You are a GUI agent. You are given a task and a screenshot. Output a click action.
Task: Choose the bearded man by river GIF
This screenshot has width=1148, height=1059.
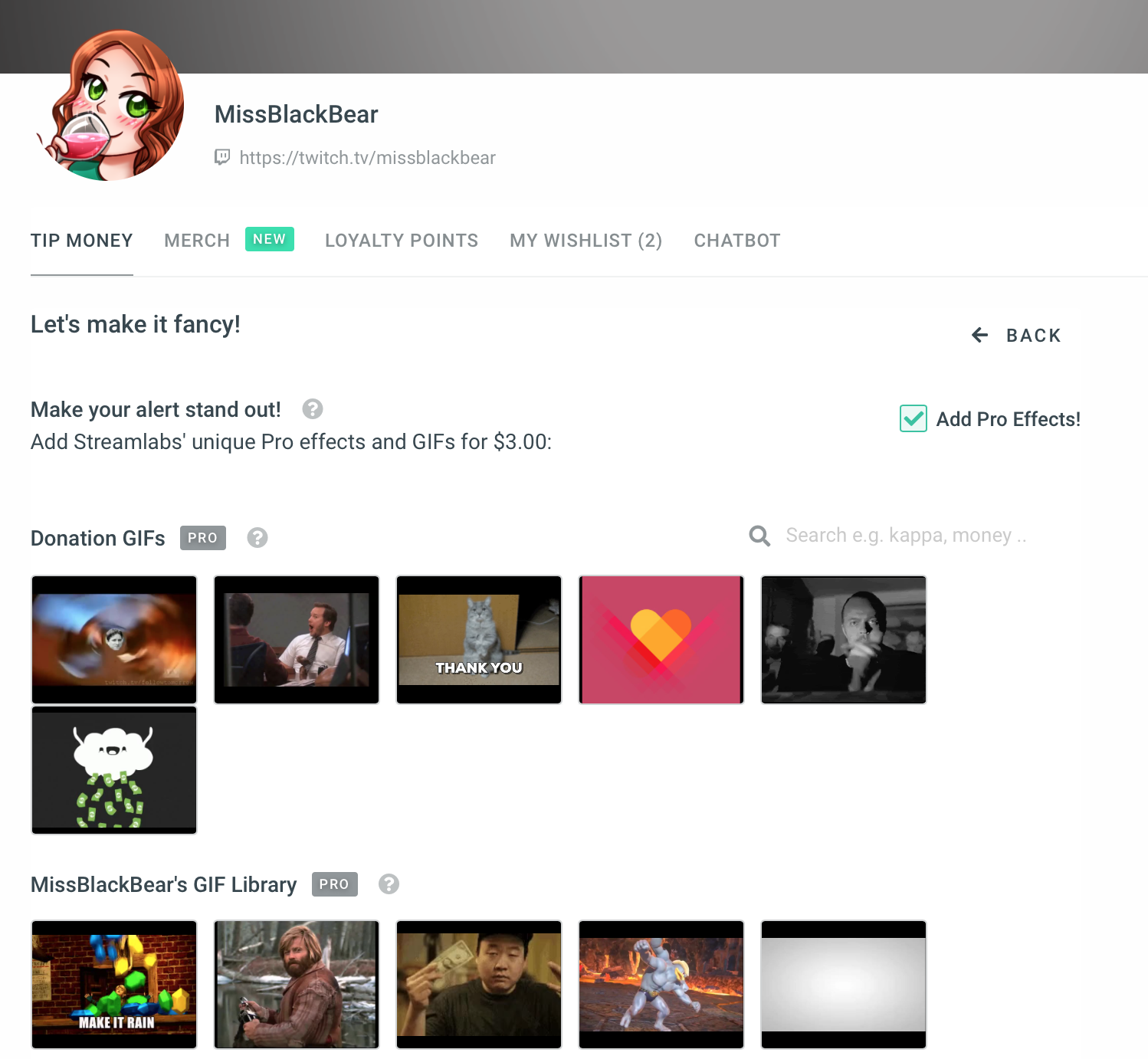297,985
